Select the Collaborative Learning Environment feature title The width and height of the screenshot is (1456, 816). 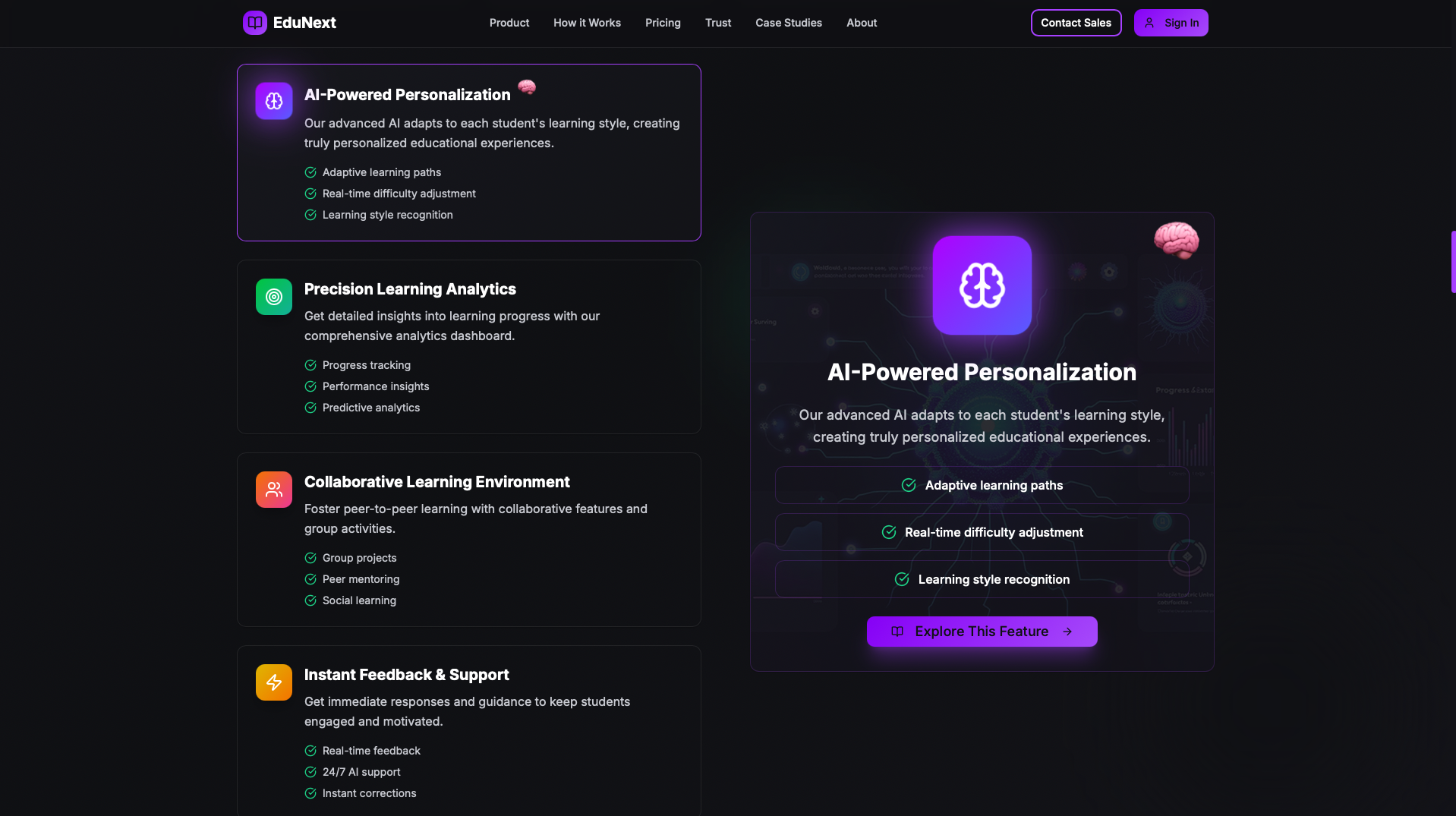coord(436,482)
